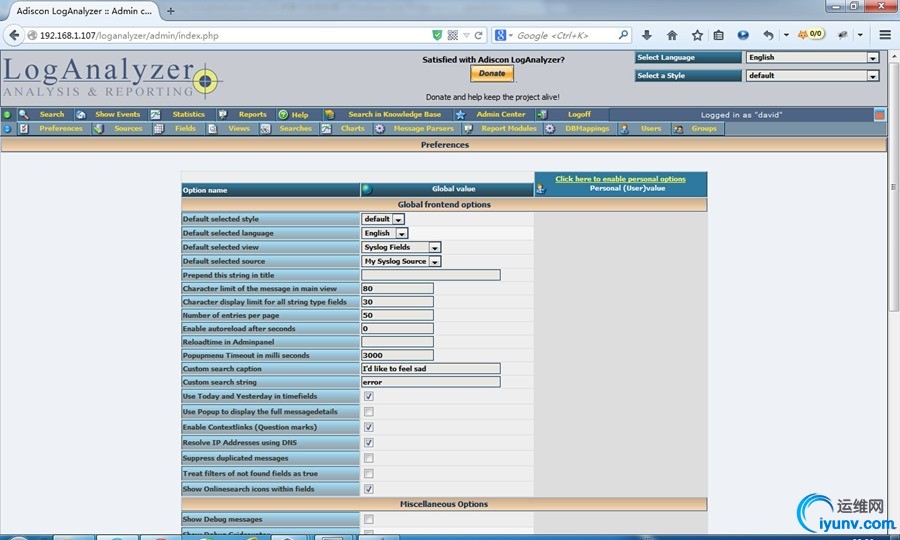Viewport: 900px width, 540px height.
Task: Click here to enable personal options link
Action: (x=620, y=178)
